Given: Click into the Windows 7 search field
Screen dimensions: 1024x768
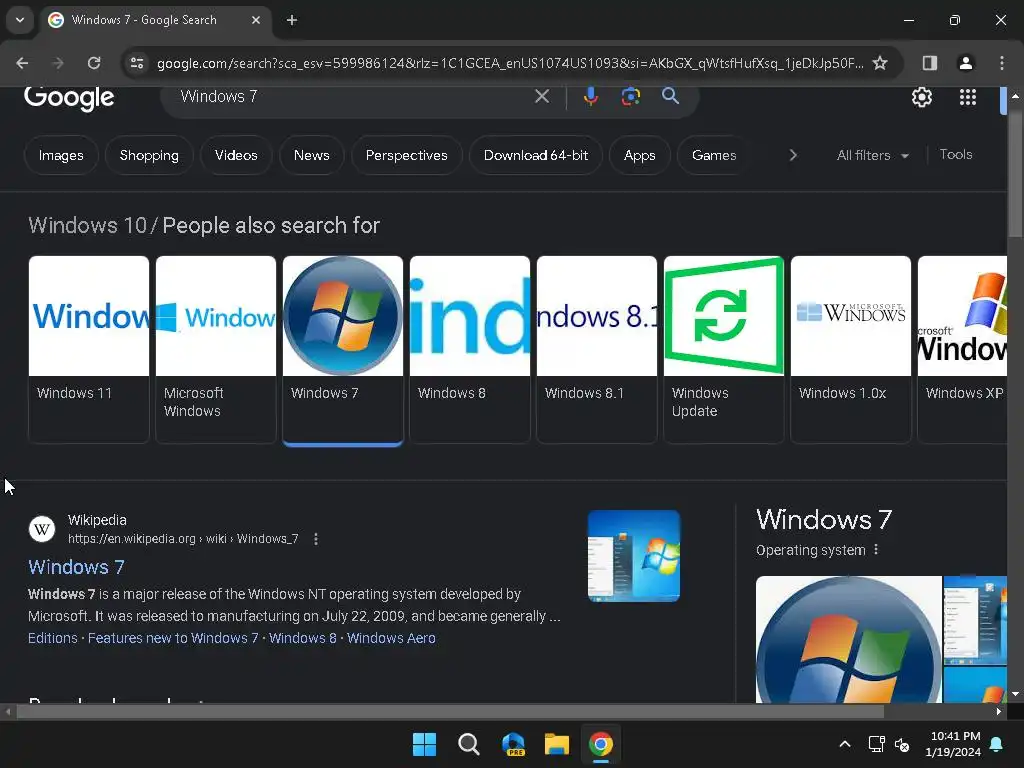Looking at the screenshot, I should click(x=353, y=97).
